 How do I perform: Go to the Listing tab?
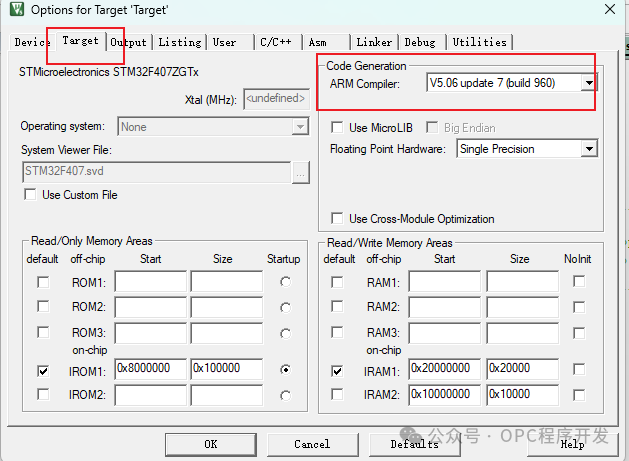click(180, 42)
